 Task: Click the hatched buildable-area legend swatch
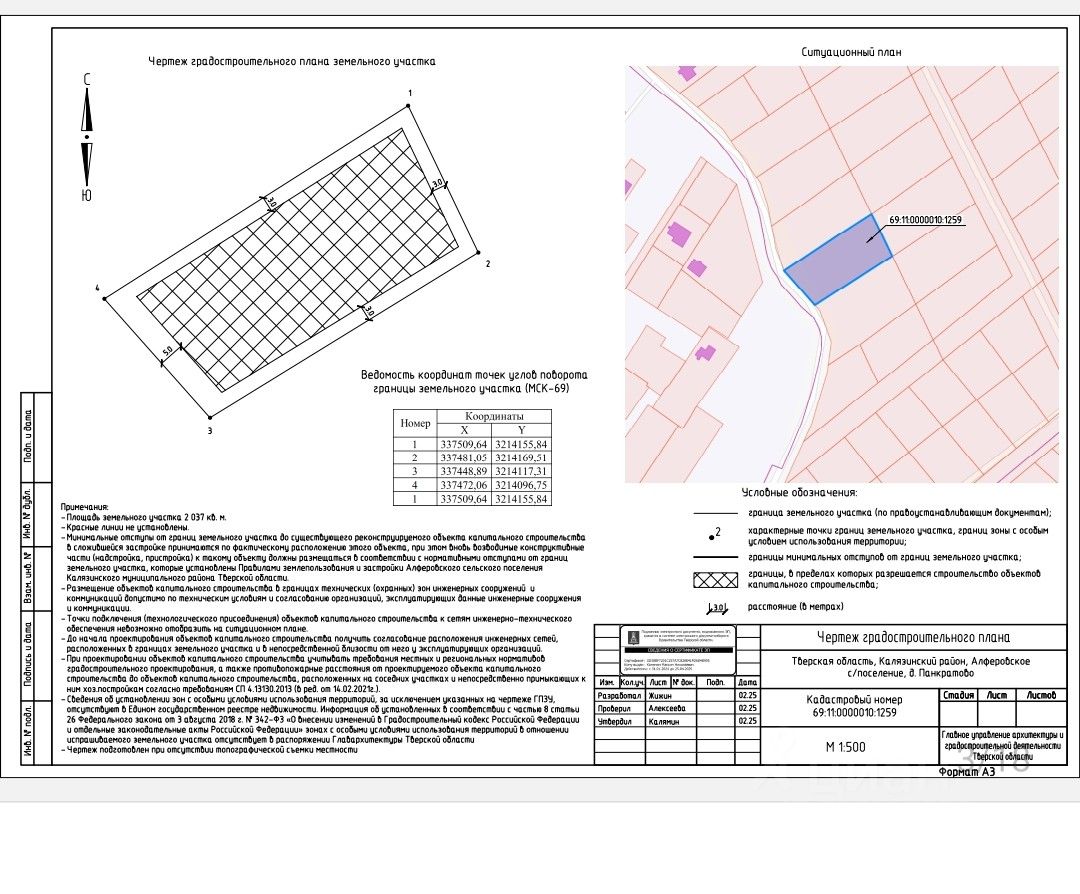click(x=715, y=580)
